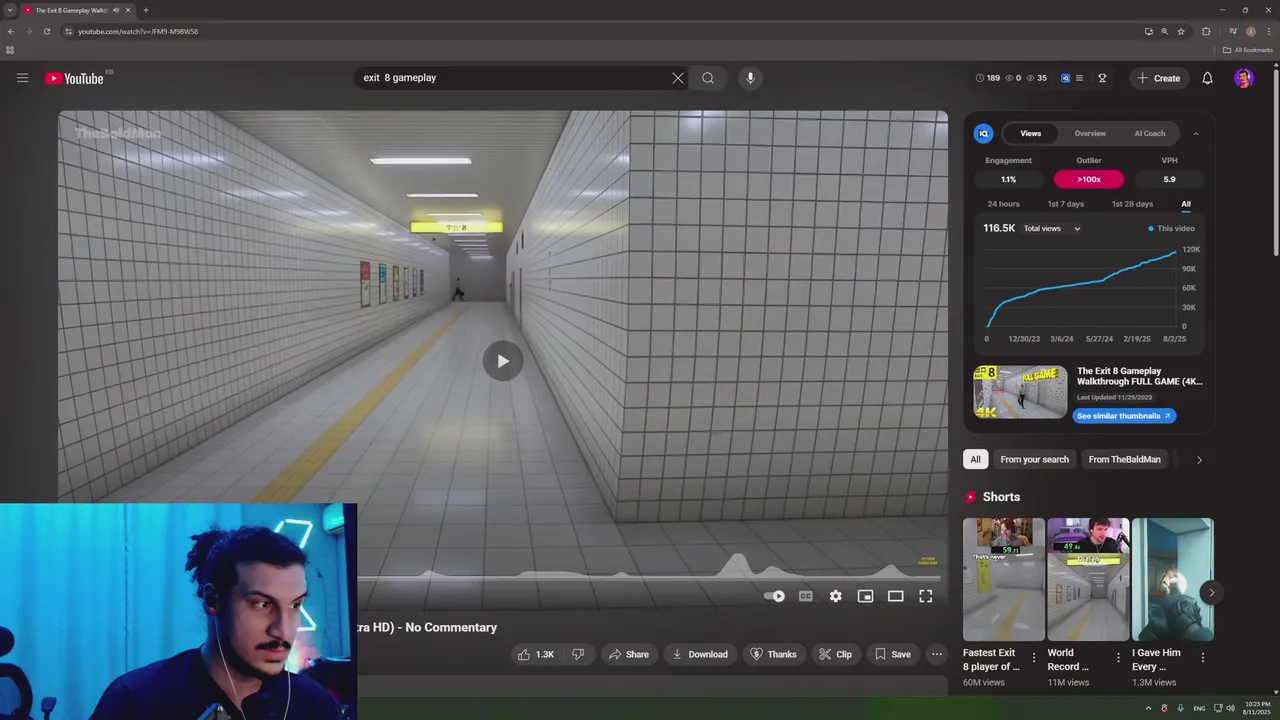Clear the search box with X

coord(678,78)
